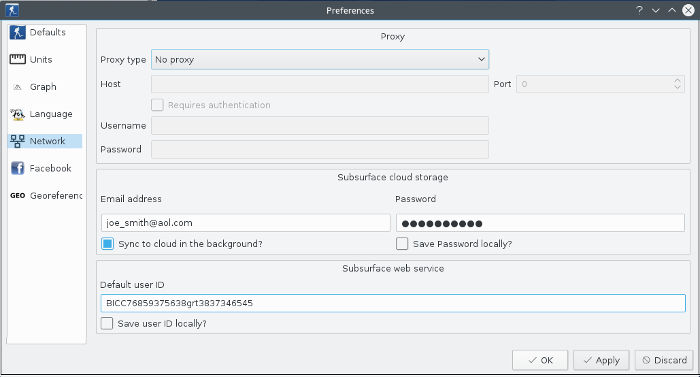Click the Subsurface app icon in title bar
This screenshot has width=700, height=377.
[x=12, y=10]
